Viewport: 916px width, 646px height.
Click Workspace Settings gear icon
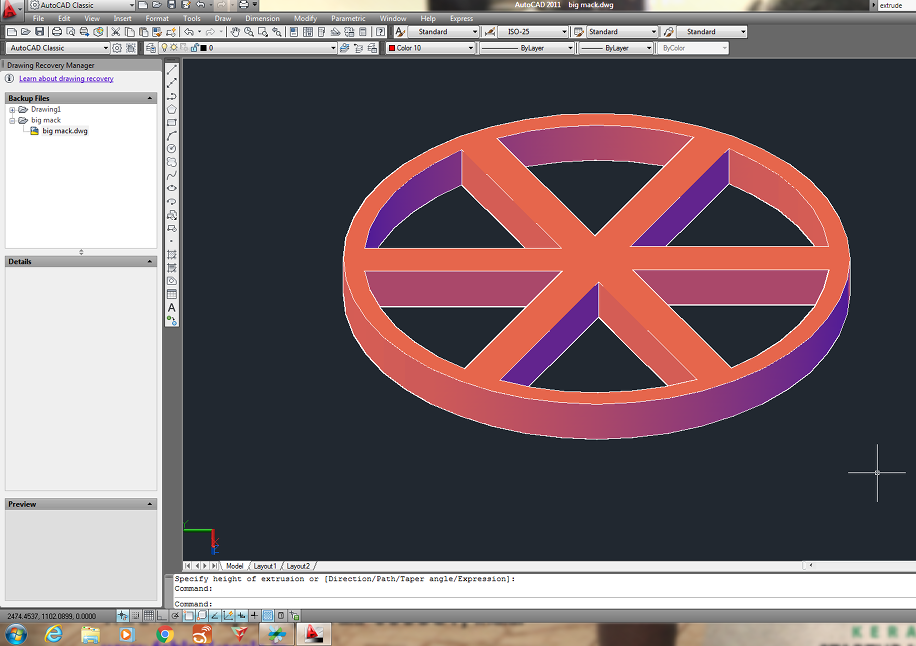pos(117,48)
